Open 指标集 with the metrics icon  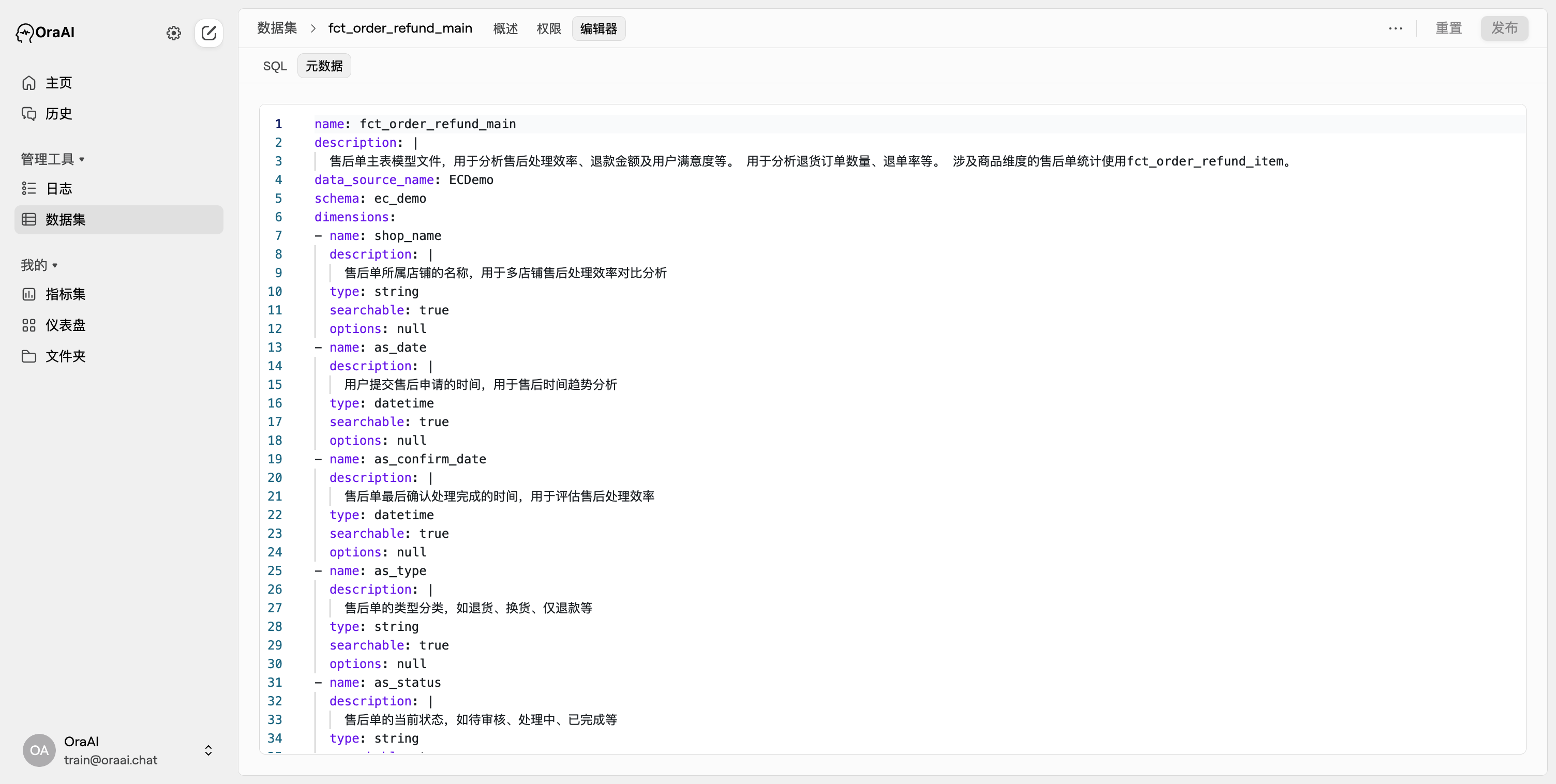[28, 294]
